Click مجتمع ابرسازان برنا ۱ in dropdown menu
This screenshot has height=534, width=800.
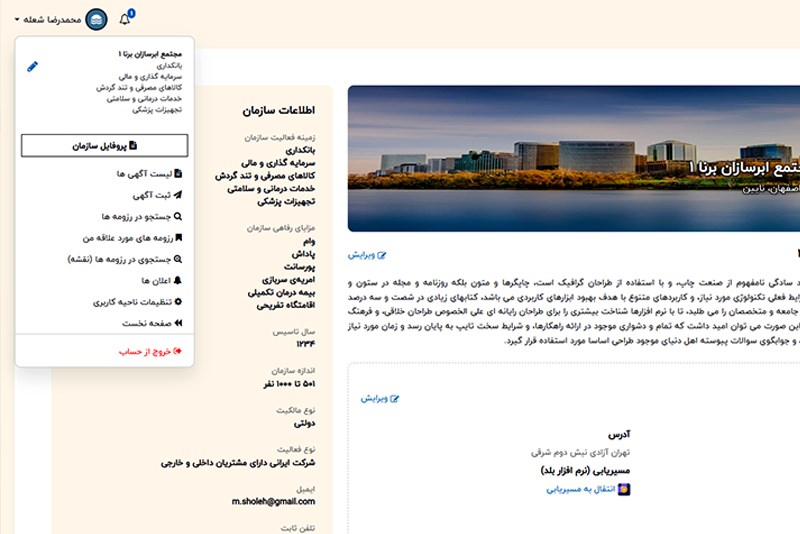point(150,54)
